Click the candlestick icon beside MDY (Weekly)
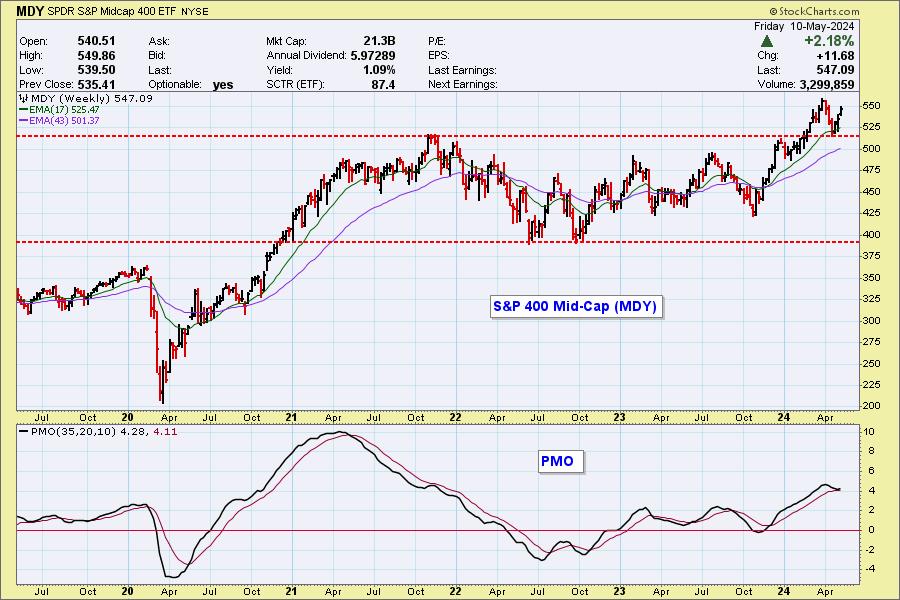This screenshot has width=900, height=600. coord(24,98)
